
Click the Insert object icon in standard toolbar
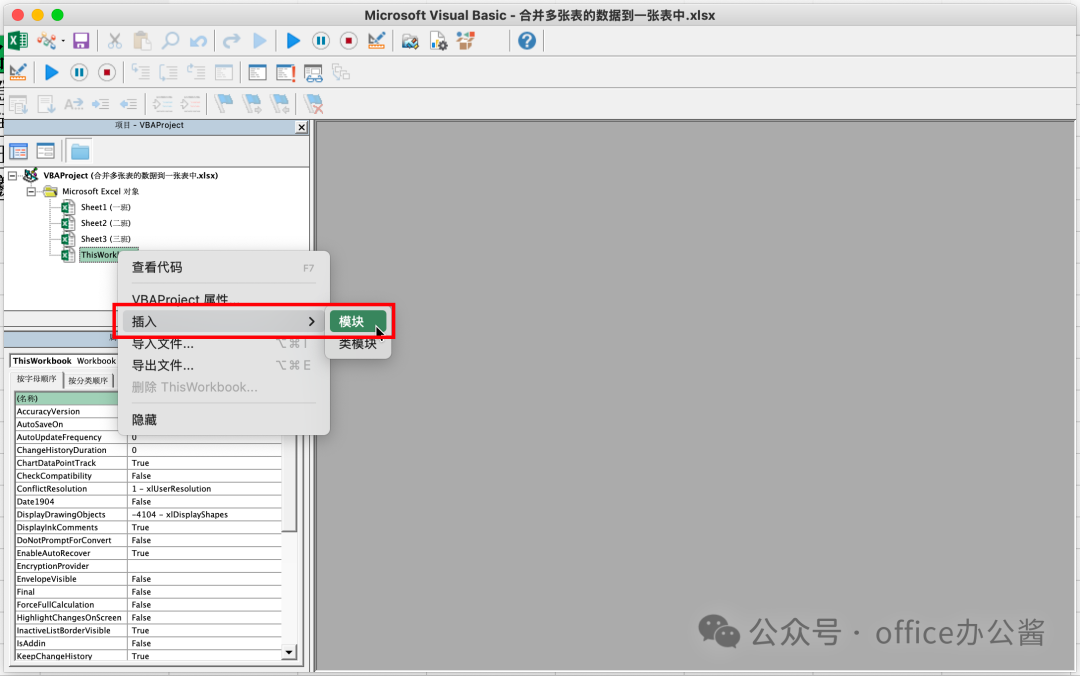pyautogui.click(x=46, y=41)
